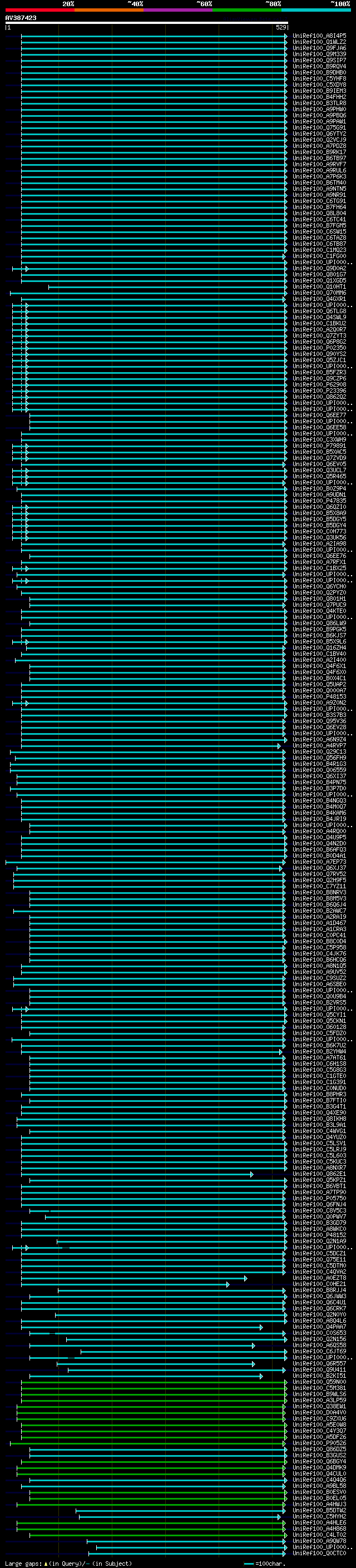The height and width of the screenshot is (1568, 356).
Task: Select hit UniRef100_C5HYH2
Action: tap(319, 1516)
